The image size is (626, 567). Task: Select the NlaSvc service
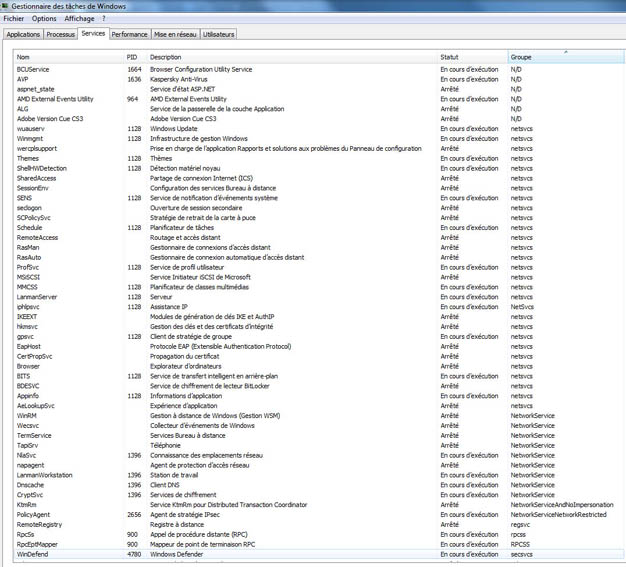(x=319, y=455)
